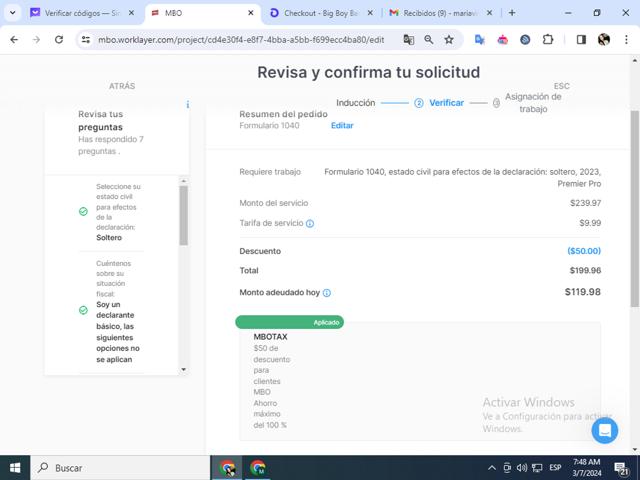Click the ($50.00) discount amount
Viewport: 640px width, 480px height.
(x=584, y=251)
